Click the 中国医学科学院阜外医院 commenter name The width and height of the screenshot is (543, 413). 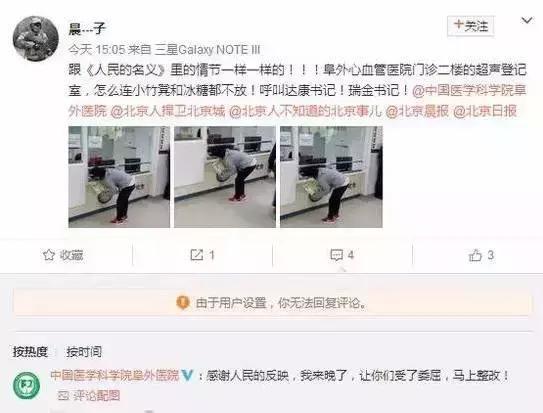pos(115,375)
